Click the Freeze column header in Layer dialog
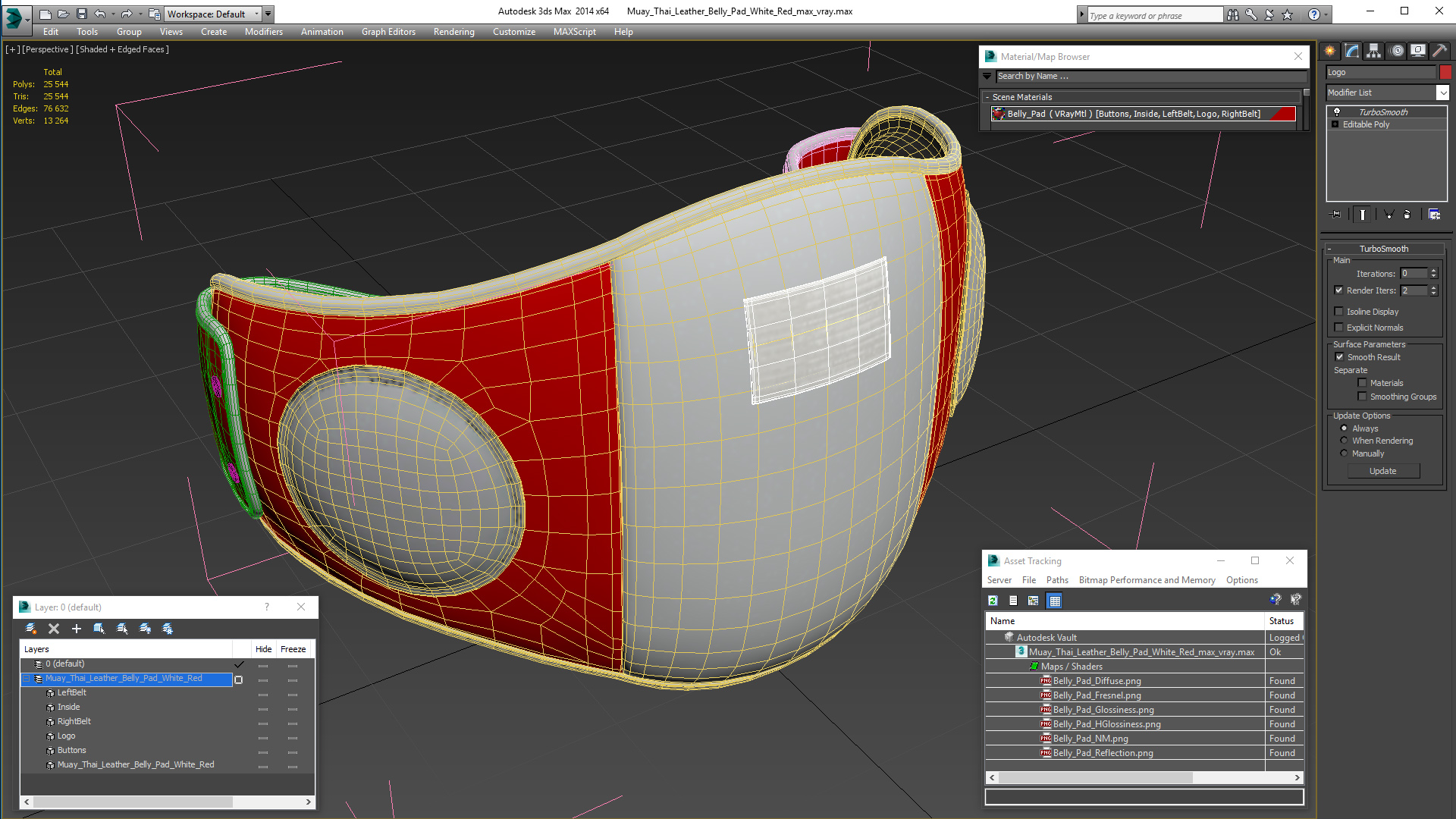 click(293, 649)
